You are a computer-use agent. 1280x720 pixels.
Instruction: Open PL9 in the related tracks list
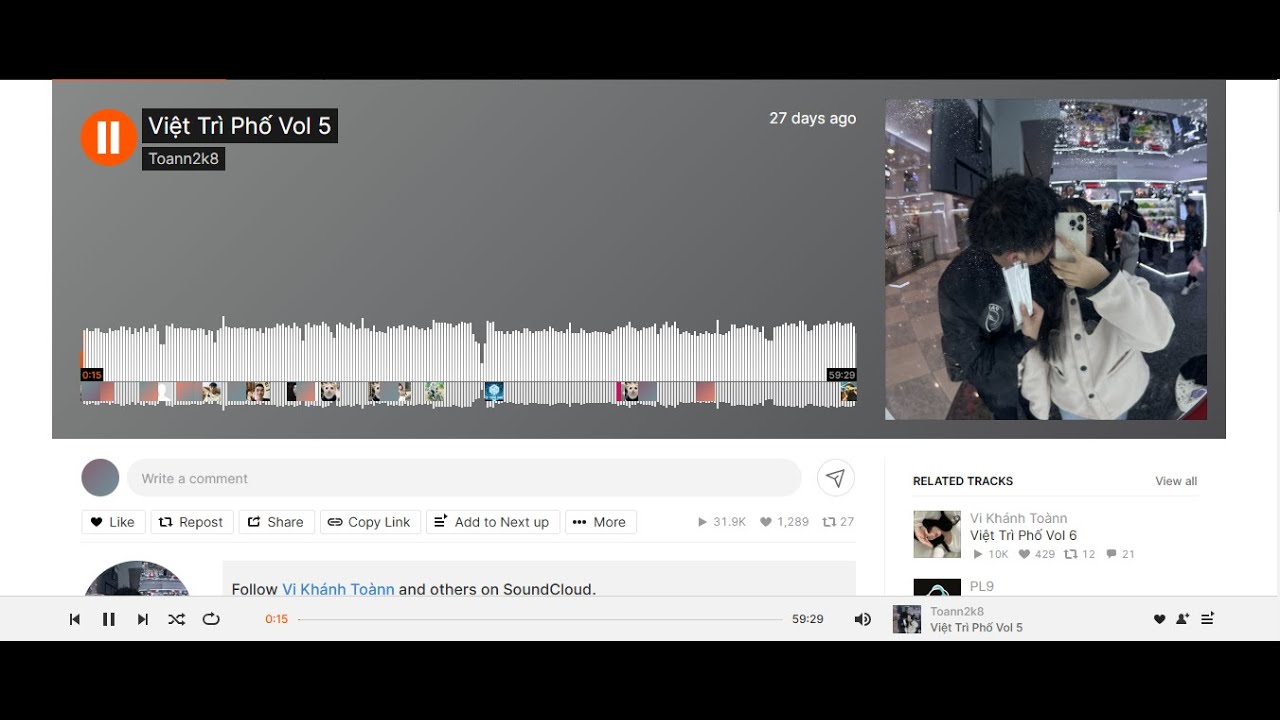[x=982, y=586]
